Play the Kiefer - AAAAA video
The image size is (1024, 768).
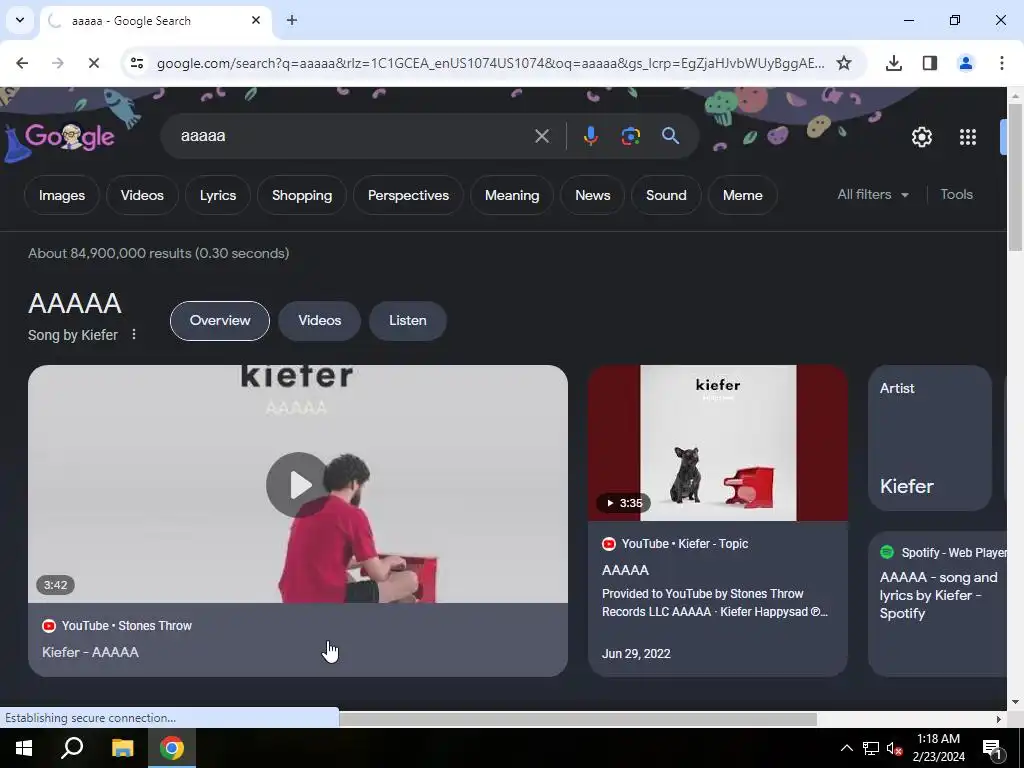point(298,485)
